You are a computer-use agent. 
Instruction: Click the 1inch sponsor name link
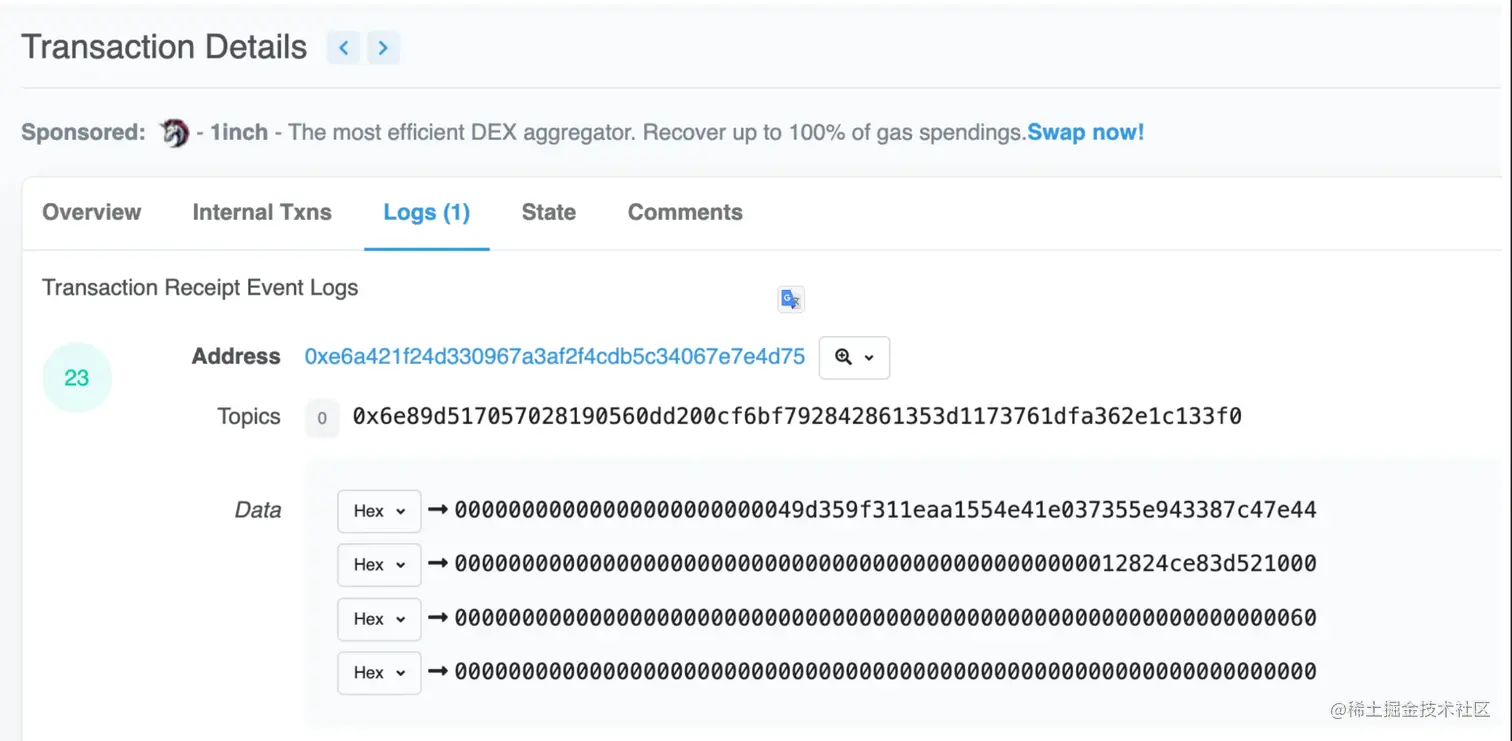[239, 132]
